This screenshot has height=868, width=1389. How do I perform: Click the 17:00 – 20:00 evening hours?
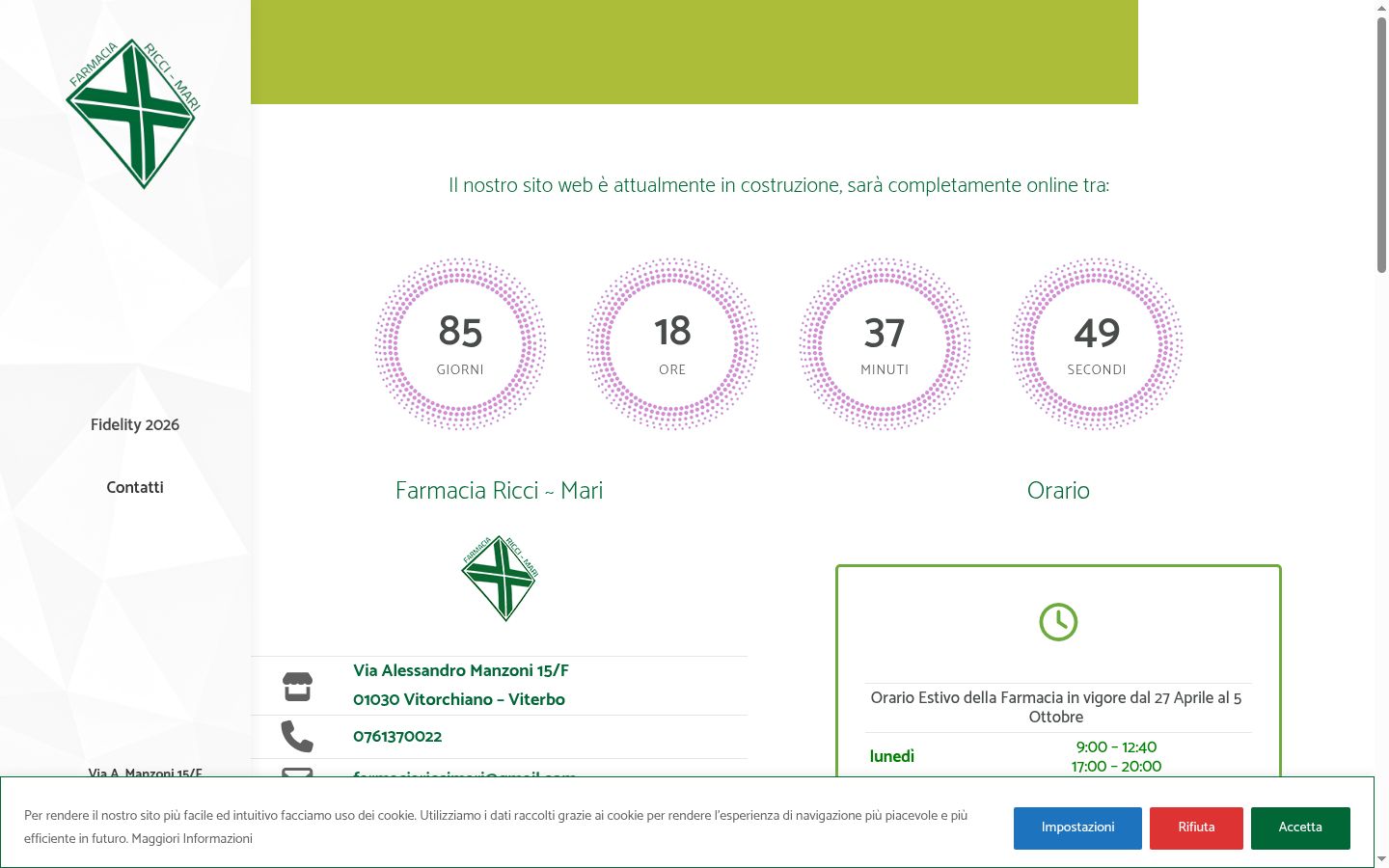[x=1116, y=767]
